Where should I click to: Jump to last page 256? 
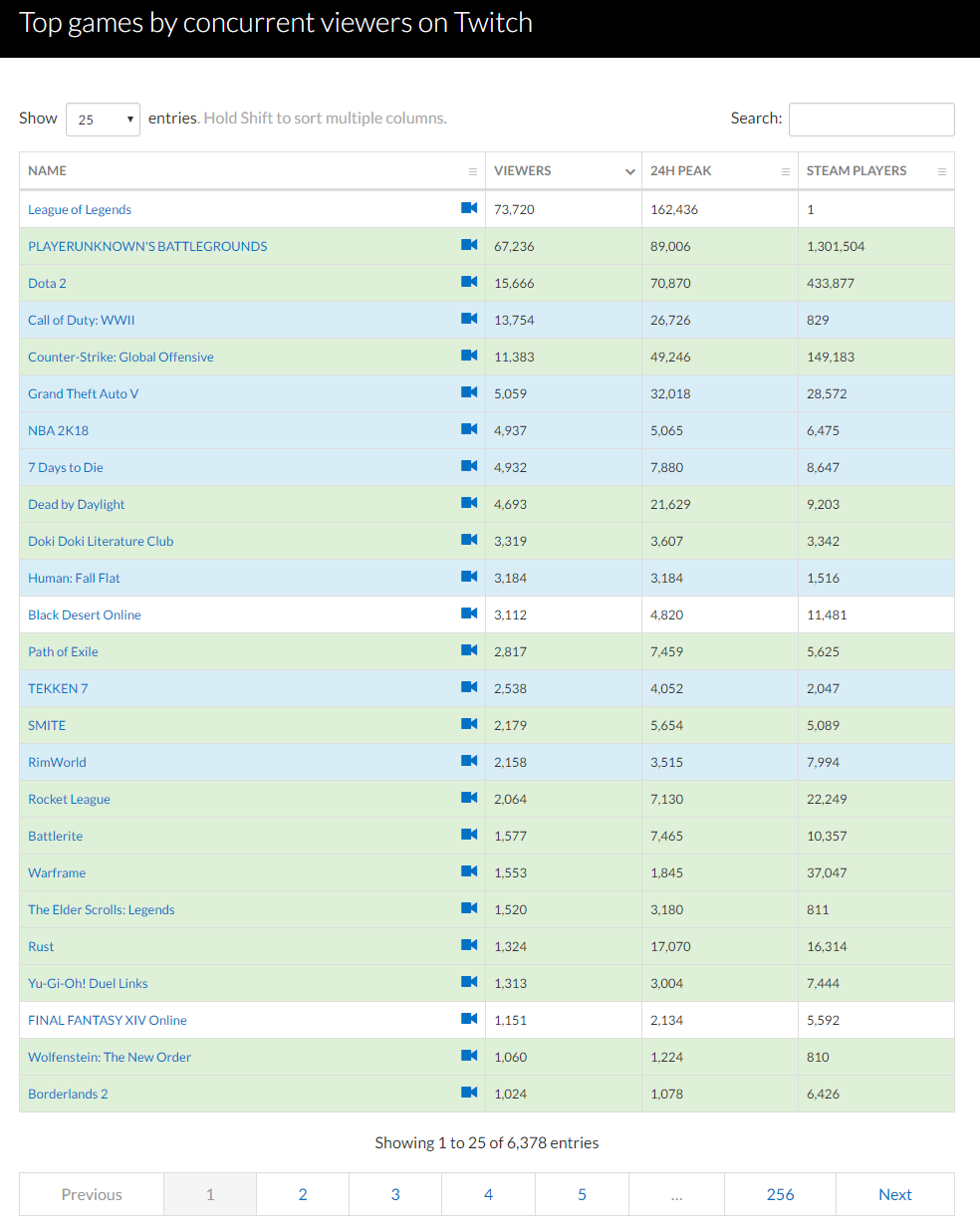tap(780, 1194)
